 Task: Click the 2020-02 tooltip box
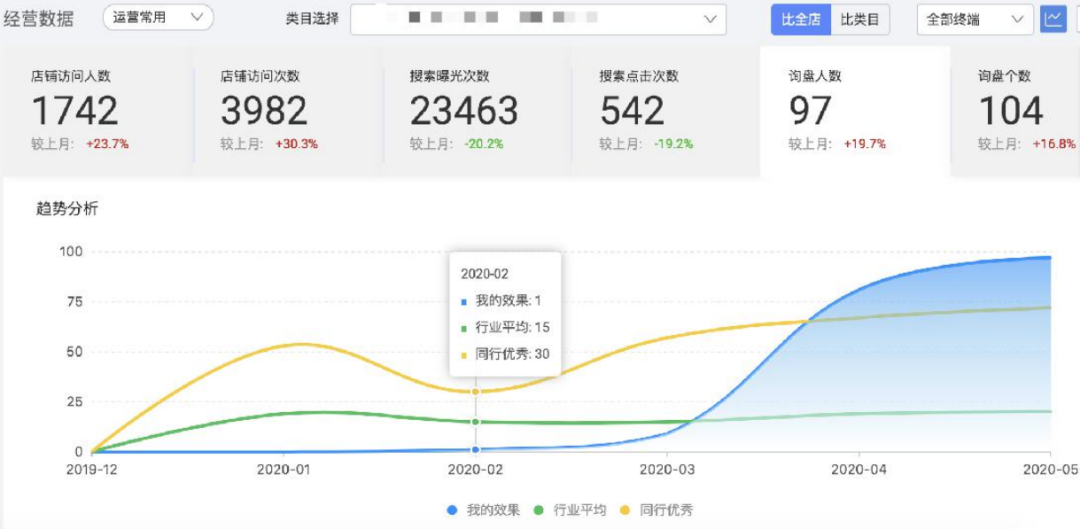coord(505,313)
